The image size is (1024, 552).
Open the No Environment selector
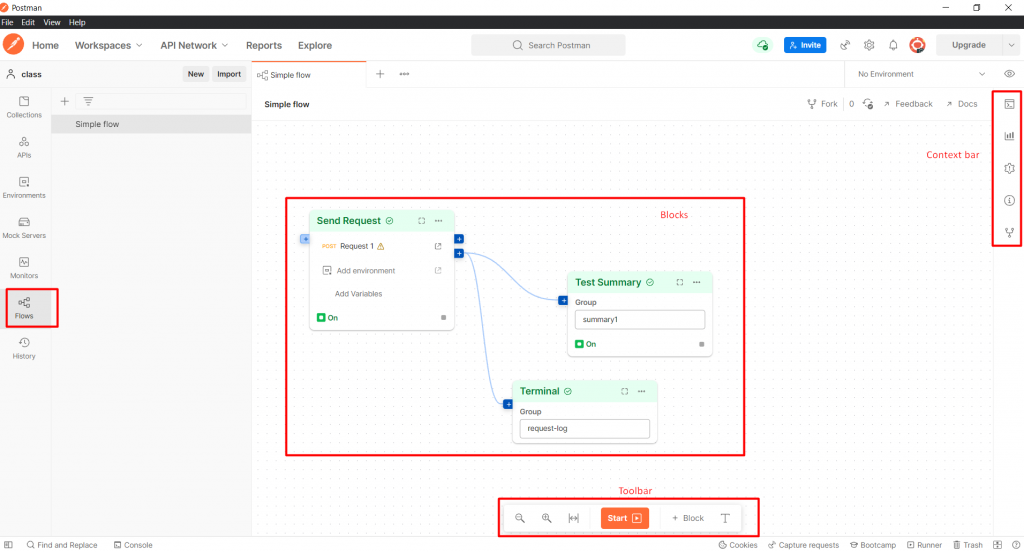pos(921,74)
